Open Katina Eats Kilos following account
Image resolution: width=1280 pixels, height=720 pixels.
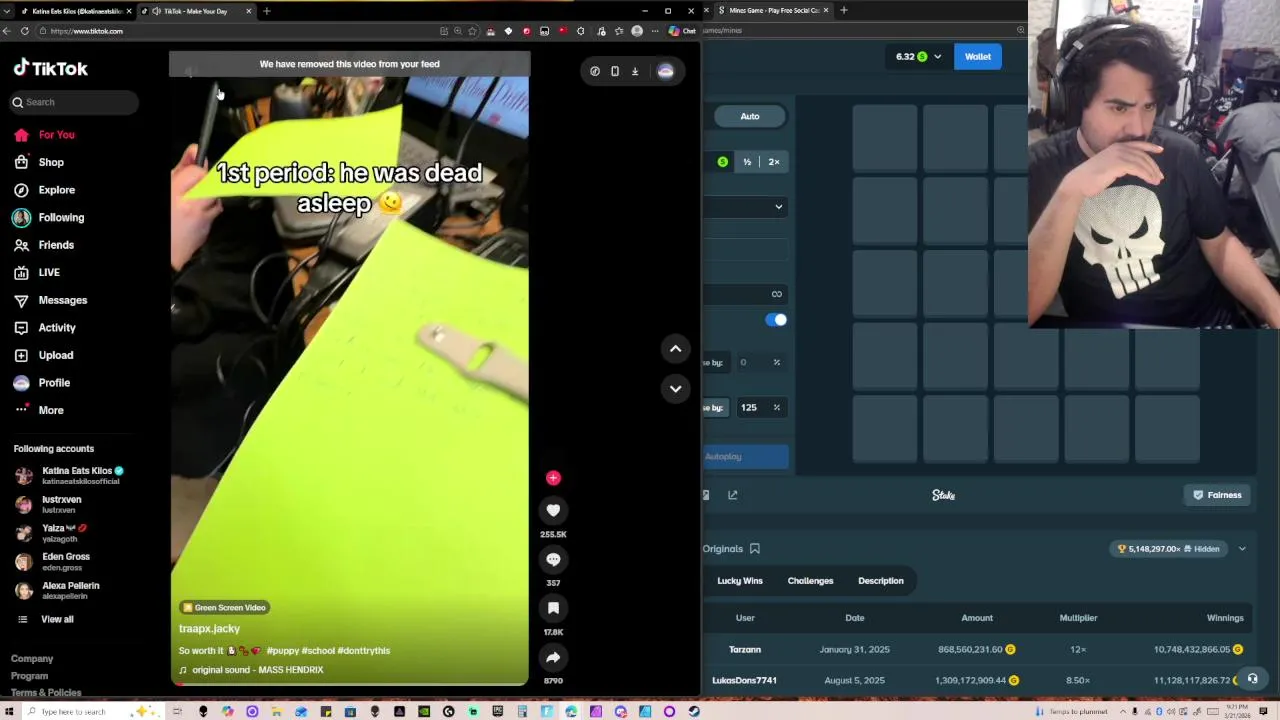pyautogui.click(x=70, y=476)
